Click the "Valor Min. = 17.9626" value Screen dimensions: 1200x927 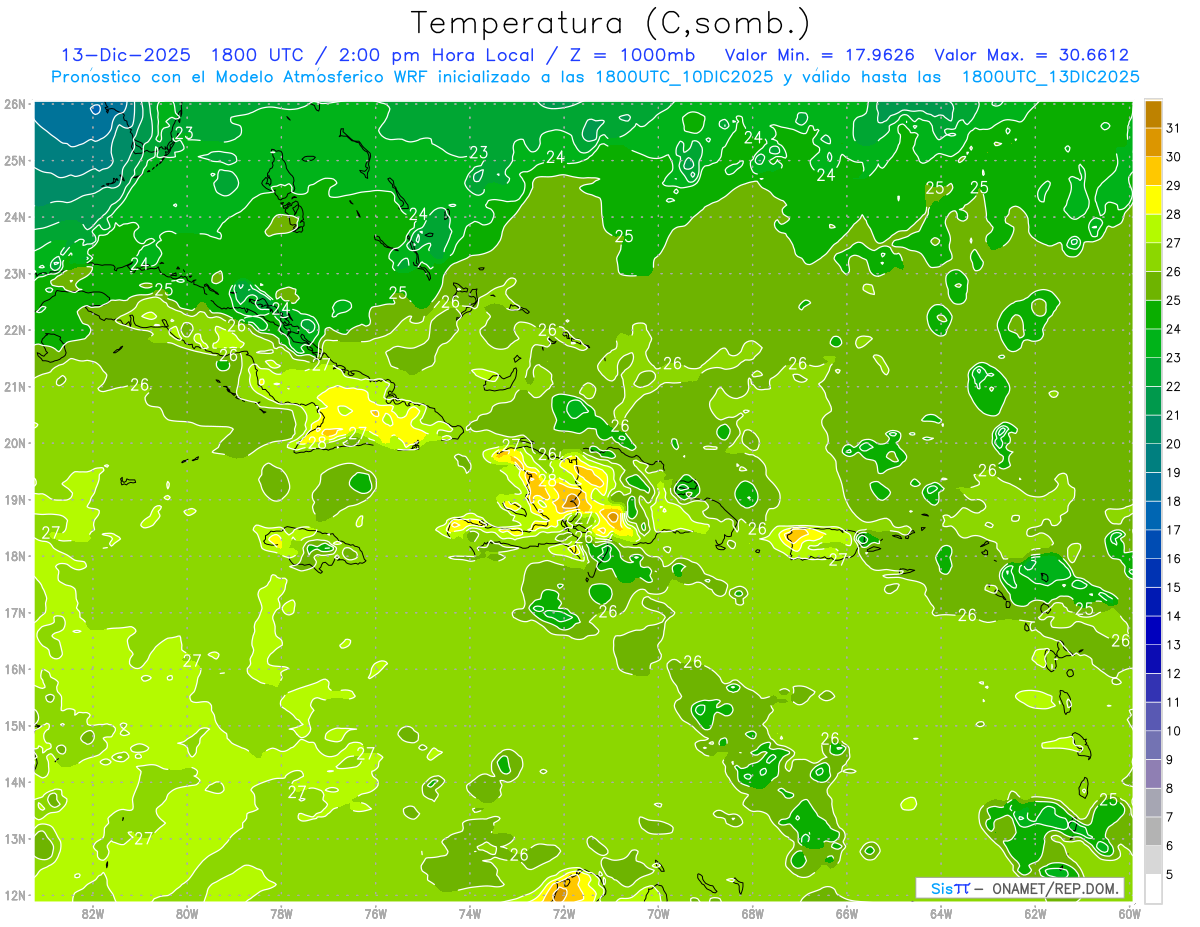(821, 55)
